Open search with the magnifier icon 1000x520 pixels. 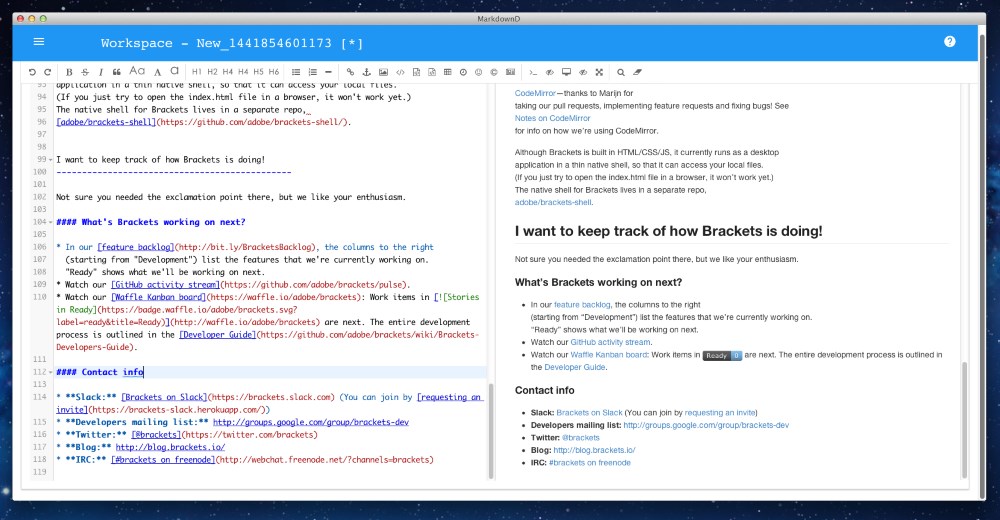(x=621, y=72)
